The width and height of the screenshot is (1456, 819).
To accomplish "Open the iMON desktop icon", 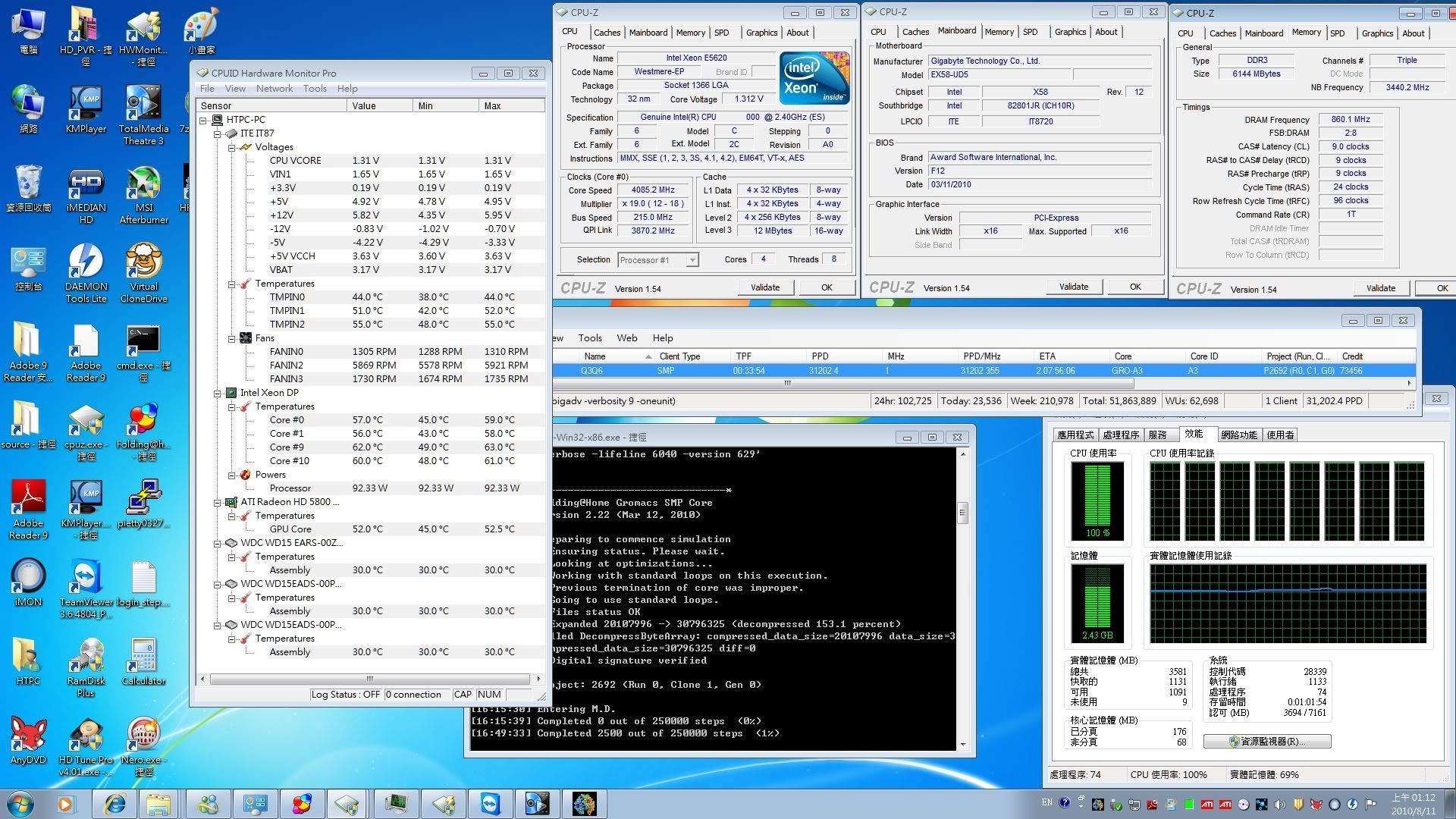I will pyautogui.click(x=28, y=582).
